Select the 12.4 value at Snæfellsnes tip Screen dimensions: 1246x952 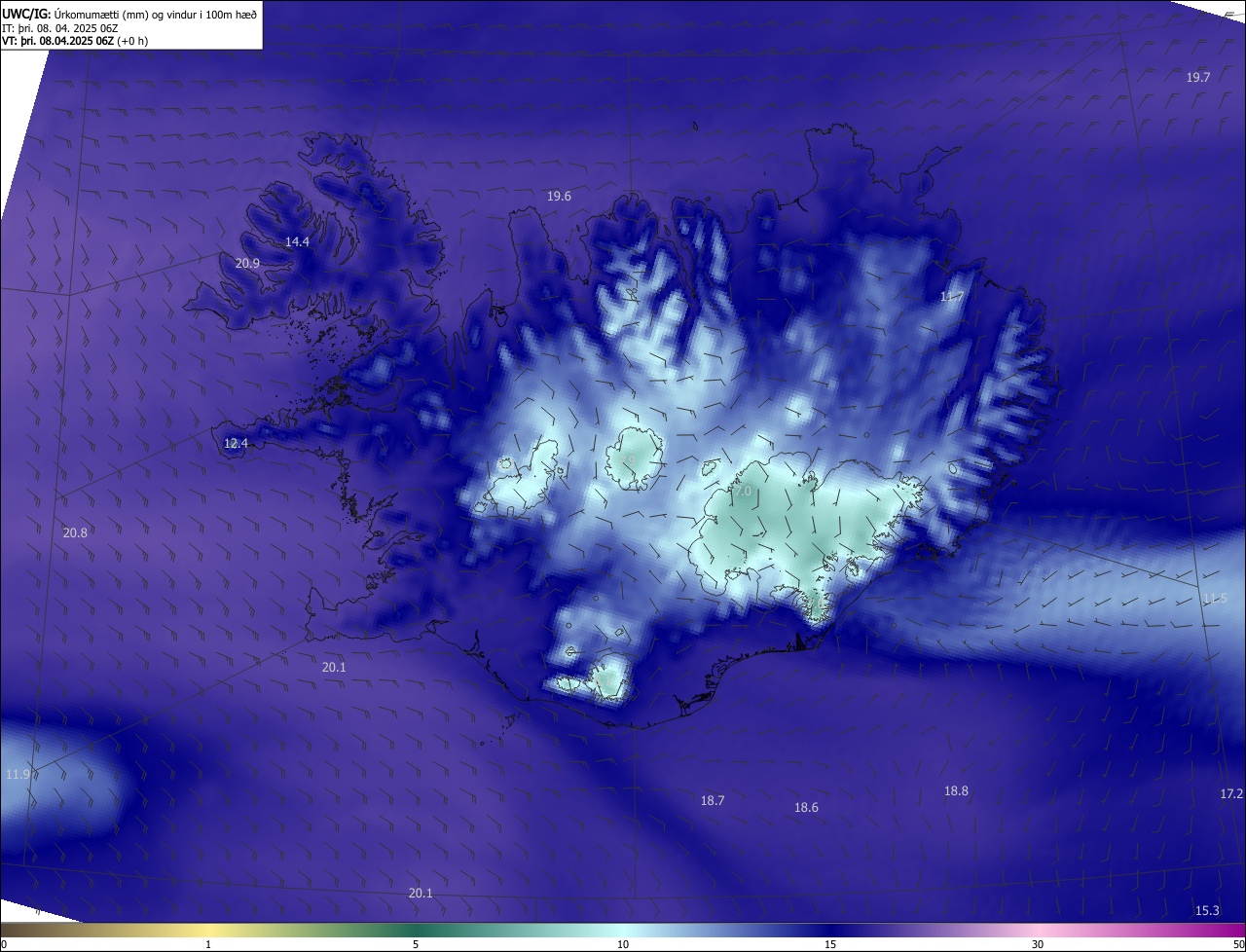click(236, 443)
